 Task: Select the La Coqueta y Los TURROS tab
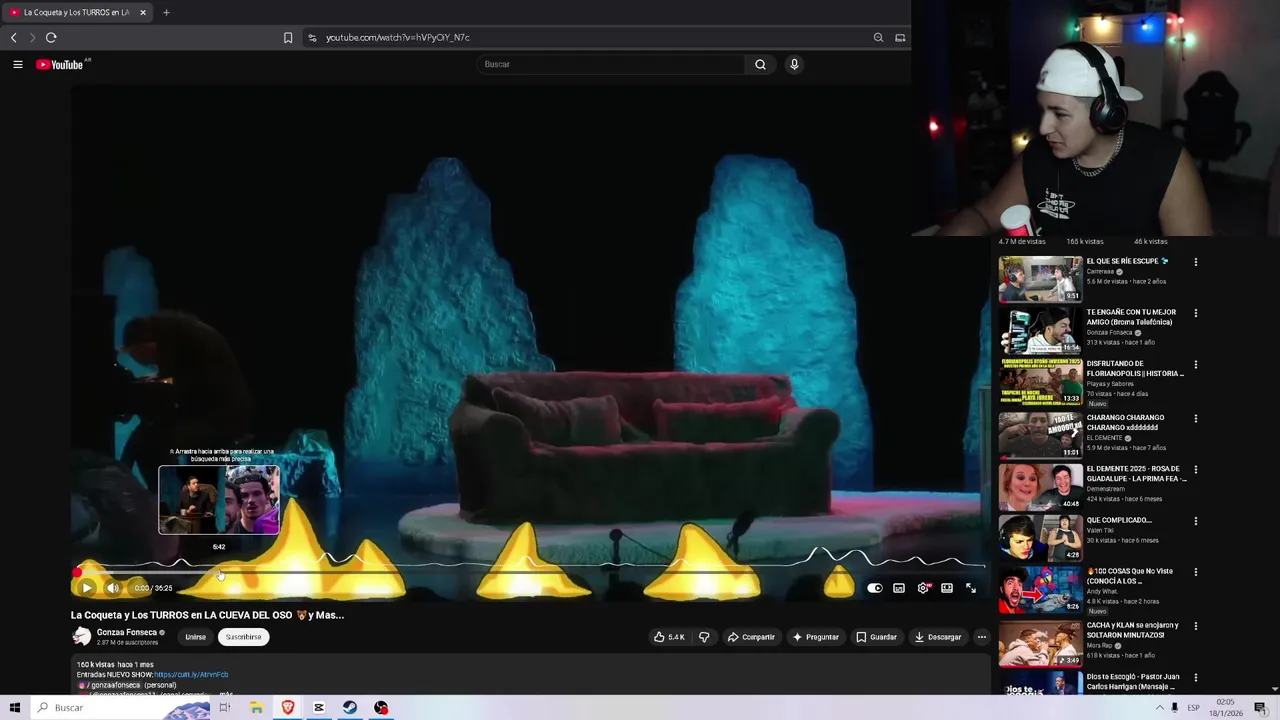click(x=76, y=12)
